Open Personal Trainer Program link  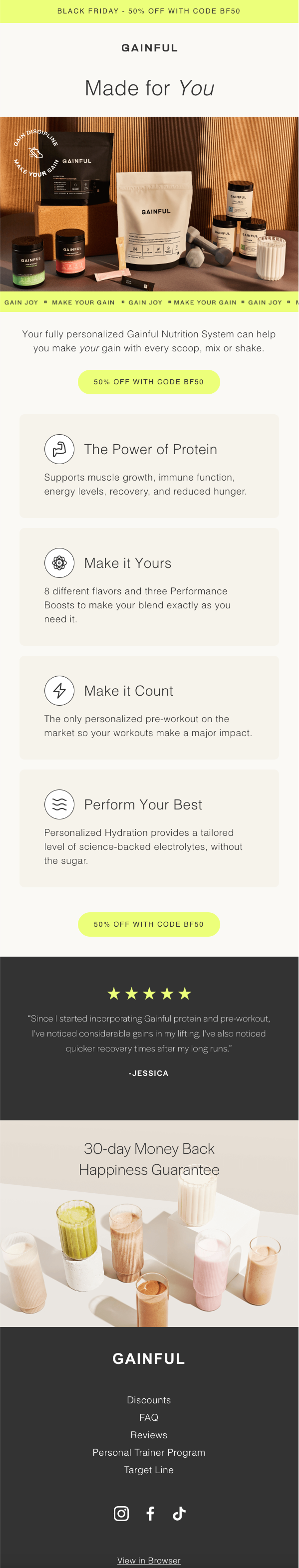coord(149,1452)
